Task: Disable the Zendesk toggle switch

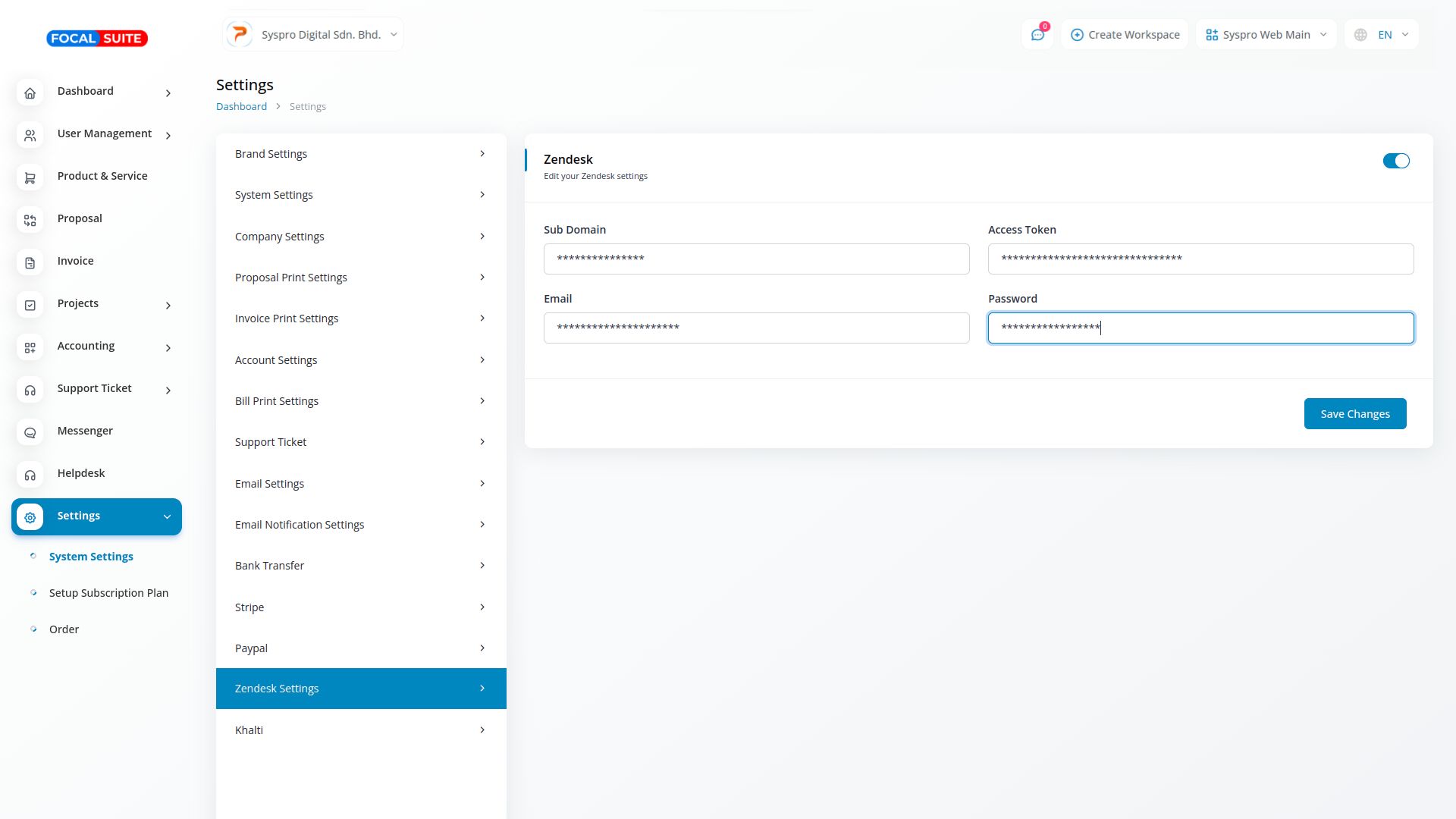Action: pyautogui.click(x=1395, y=161)
